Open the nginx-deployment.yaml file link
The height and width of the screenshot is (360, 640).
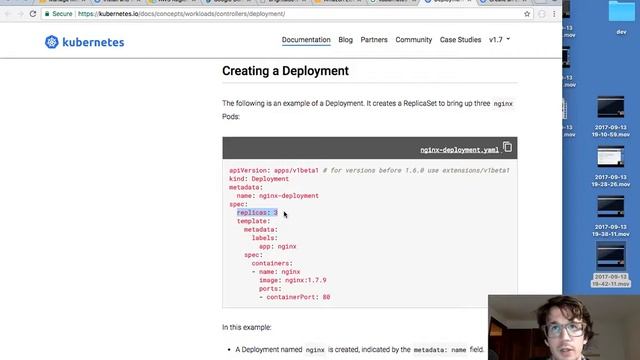tap(460, 150)
